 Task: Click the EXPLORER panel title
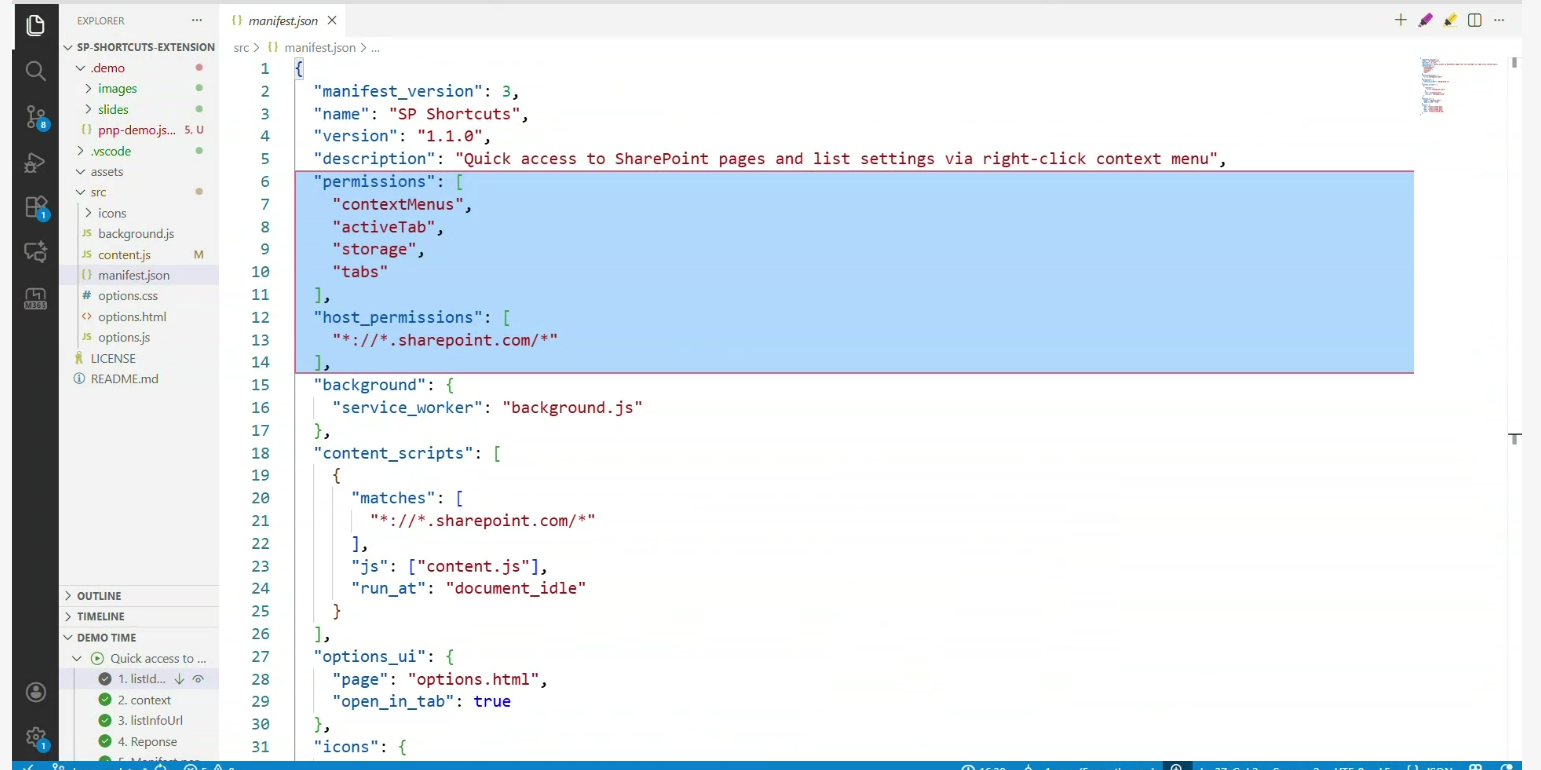[101, 20]
